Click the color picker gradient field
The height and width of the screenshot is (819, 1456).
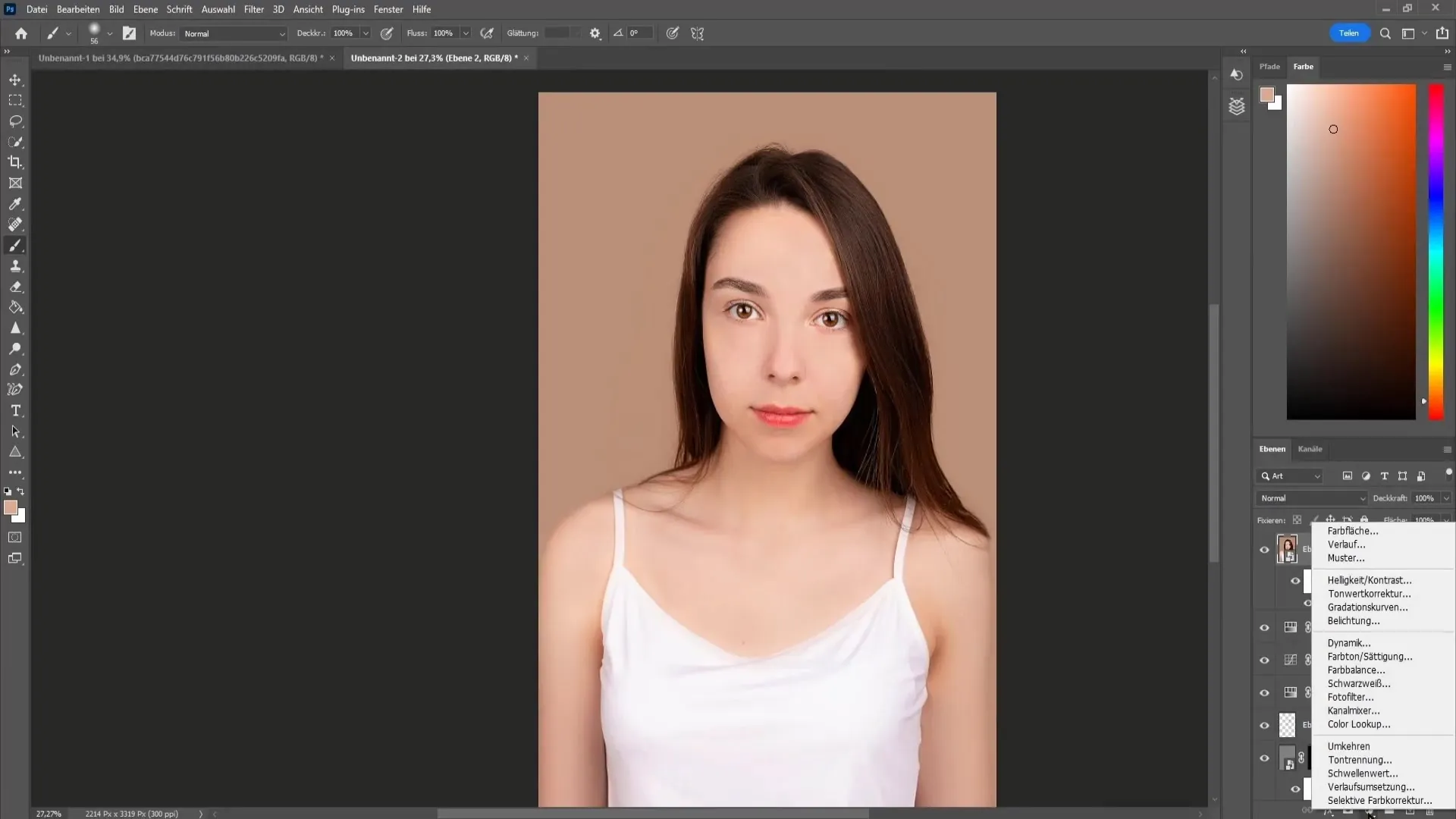point(1351,251)
